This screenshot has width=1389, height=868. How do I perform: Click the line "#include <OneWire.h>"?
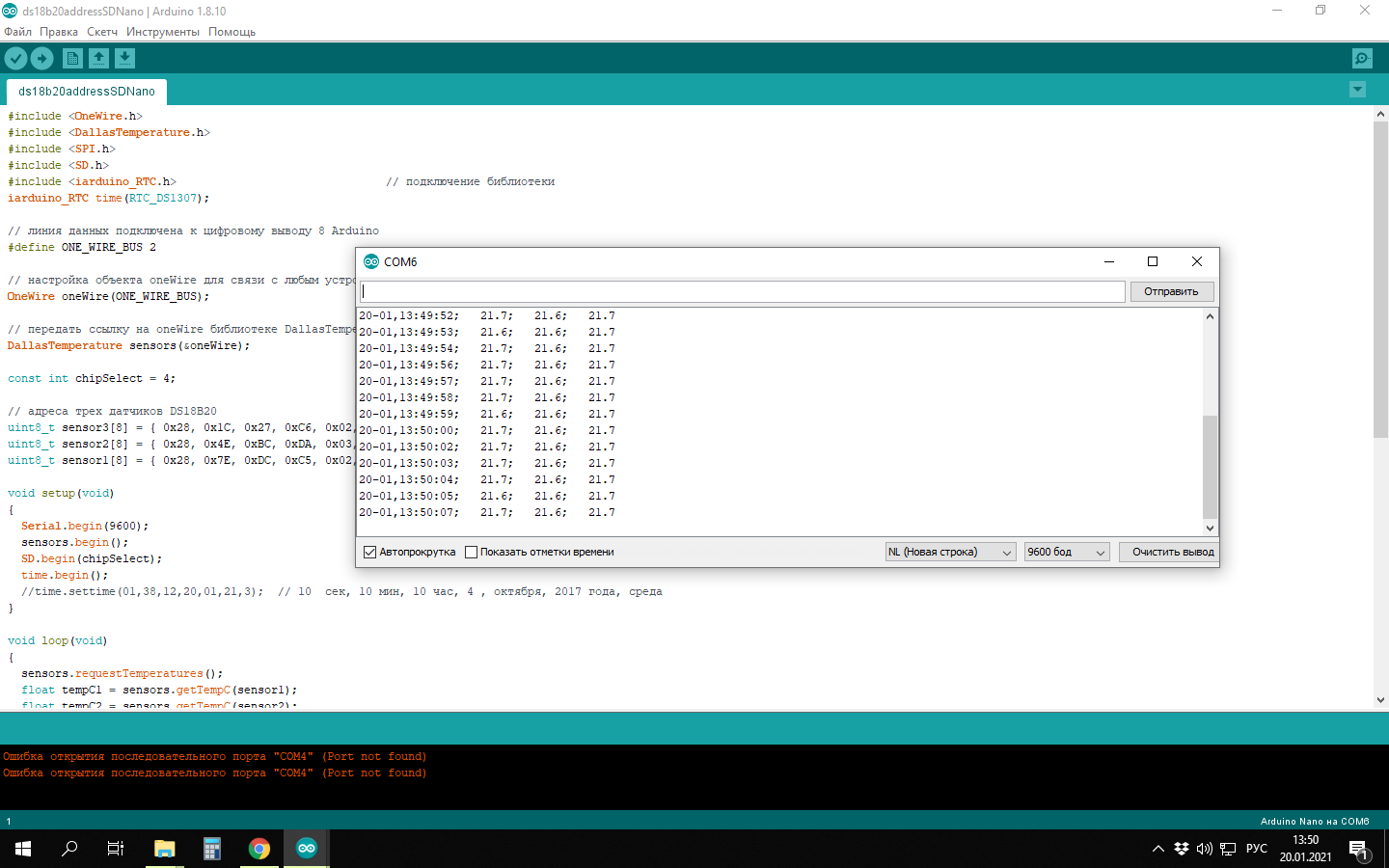tap(75, 116)
